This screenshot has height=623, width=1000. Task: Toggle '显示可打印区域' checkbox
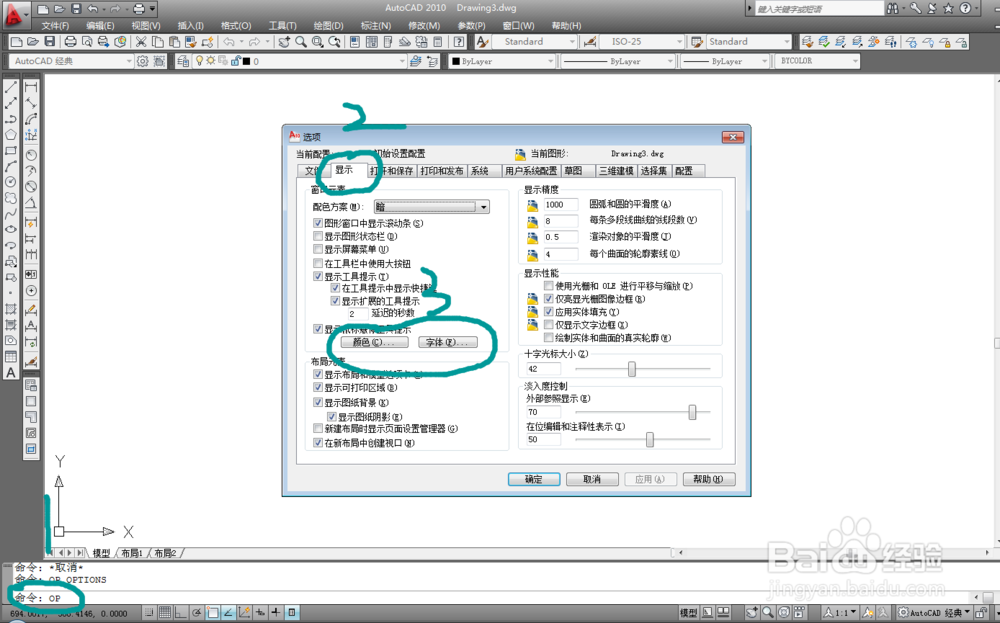[318, 388]
